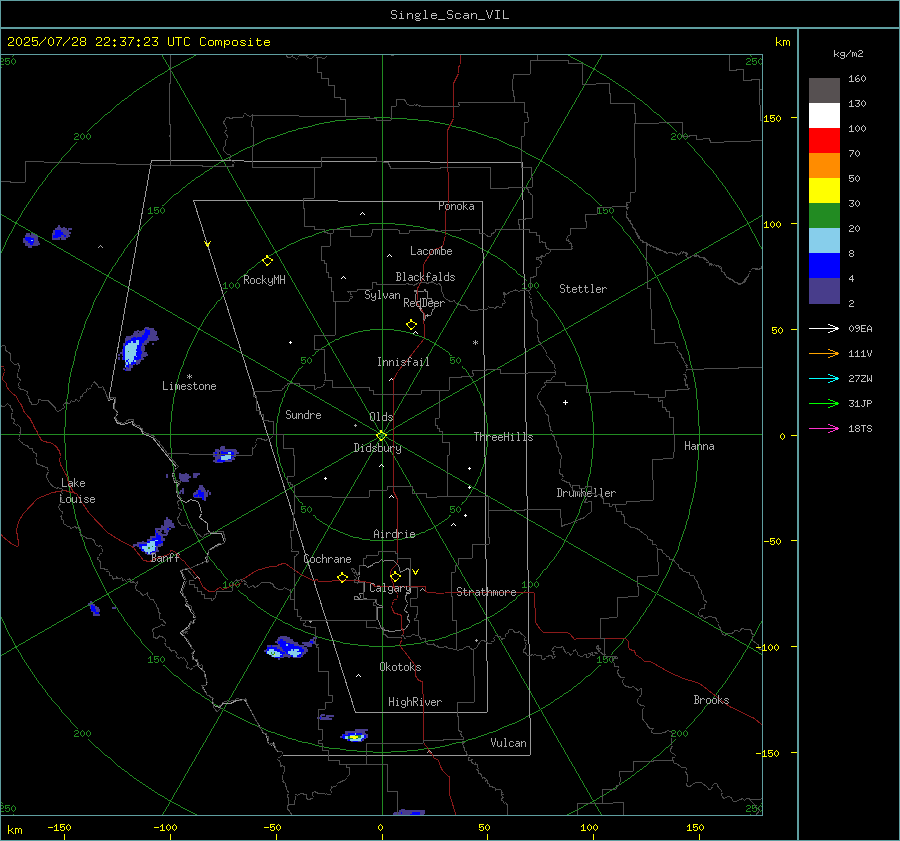Select the Airdrie label
Screen dimensions: 900x841
click(394, 534)
